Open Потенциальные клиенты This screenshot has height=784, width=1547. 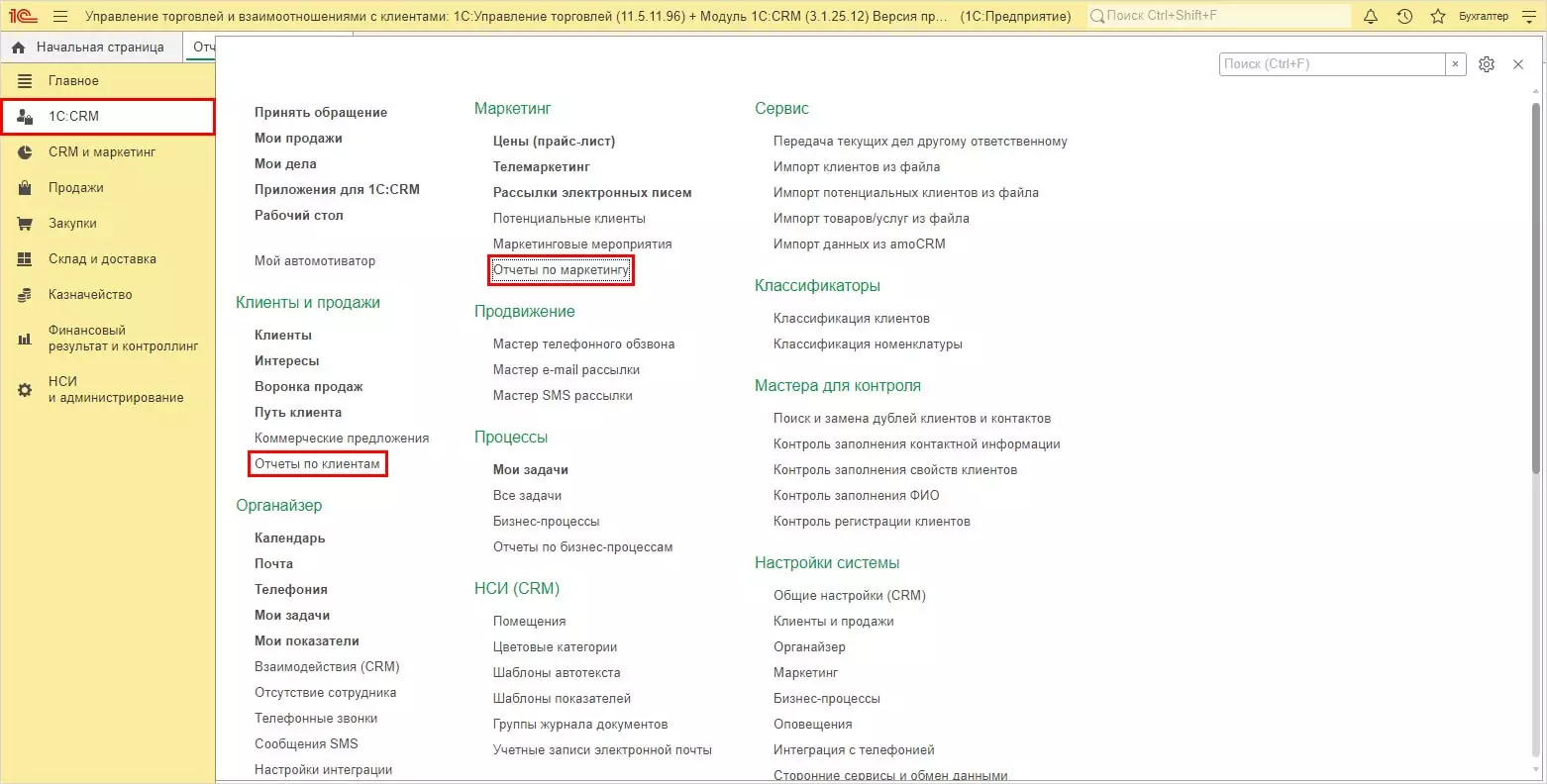pos(569,218)
